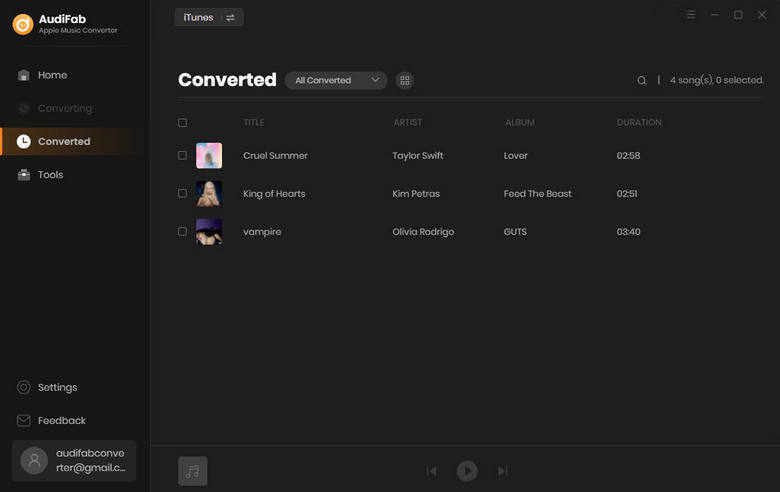Viewport: 780px width, 492px height.
Task: Minimize the AudiFab window
Action: [x=714, y=14]
